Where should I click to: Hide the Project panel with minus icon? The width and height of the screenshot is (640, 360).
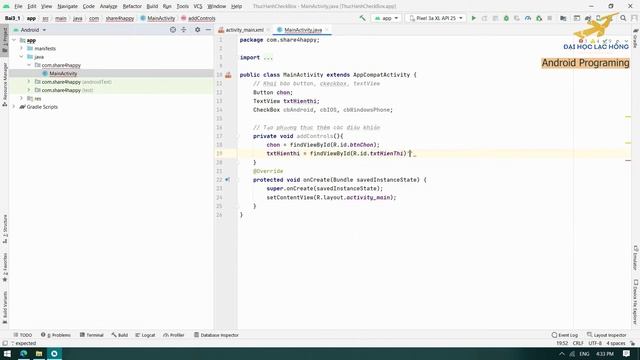click(x=208, y=30)
